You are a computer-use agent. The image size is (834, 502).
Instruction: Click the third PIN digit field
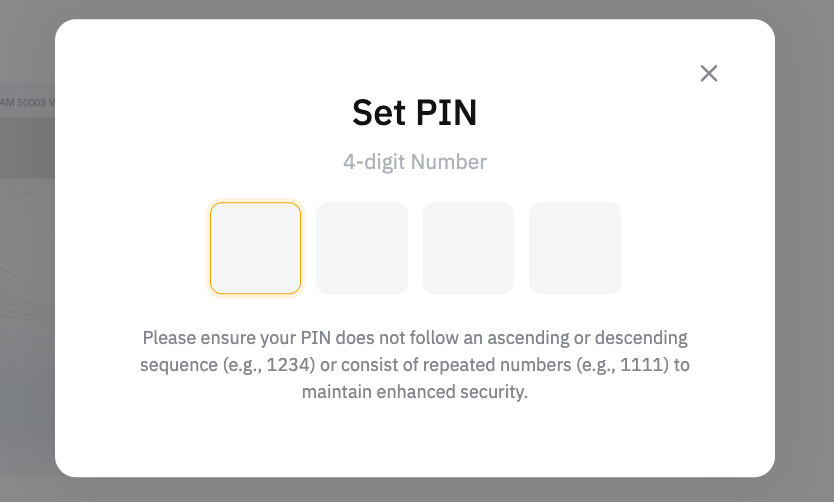click(468, 248)
